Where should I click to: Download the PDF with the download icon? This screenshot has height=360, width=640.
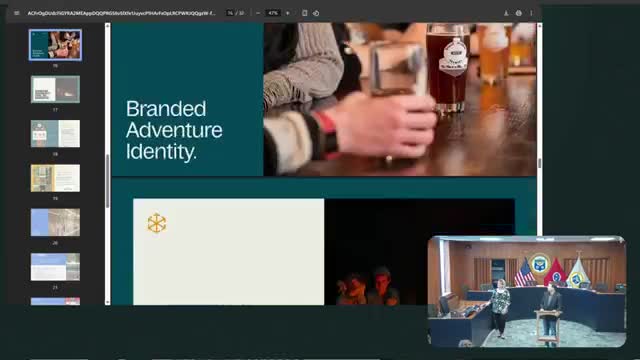click(x=506, y=13)
